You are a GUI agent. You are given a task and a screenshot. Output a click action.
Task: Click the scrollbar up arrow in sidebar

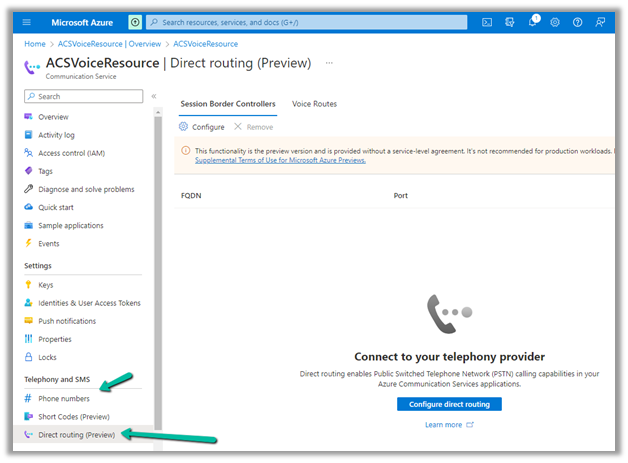coord(158,112)
